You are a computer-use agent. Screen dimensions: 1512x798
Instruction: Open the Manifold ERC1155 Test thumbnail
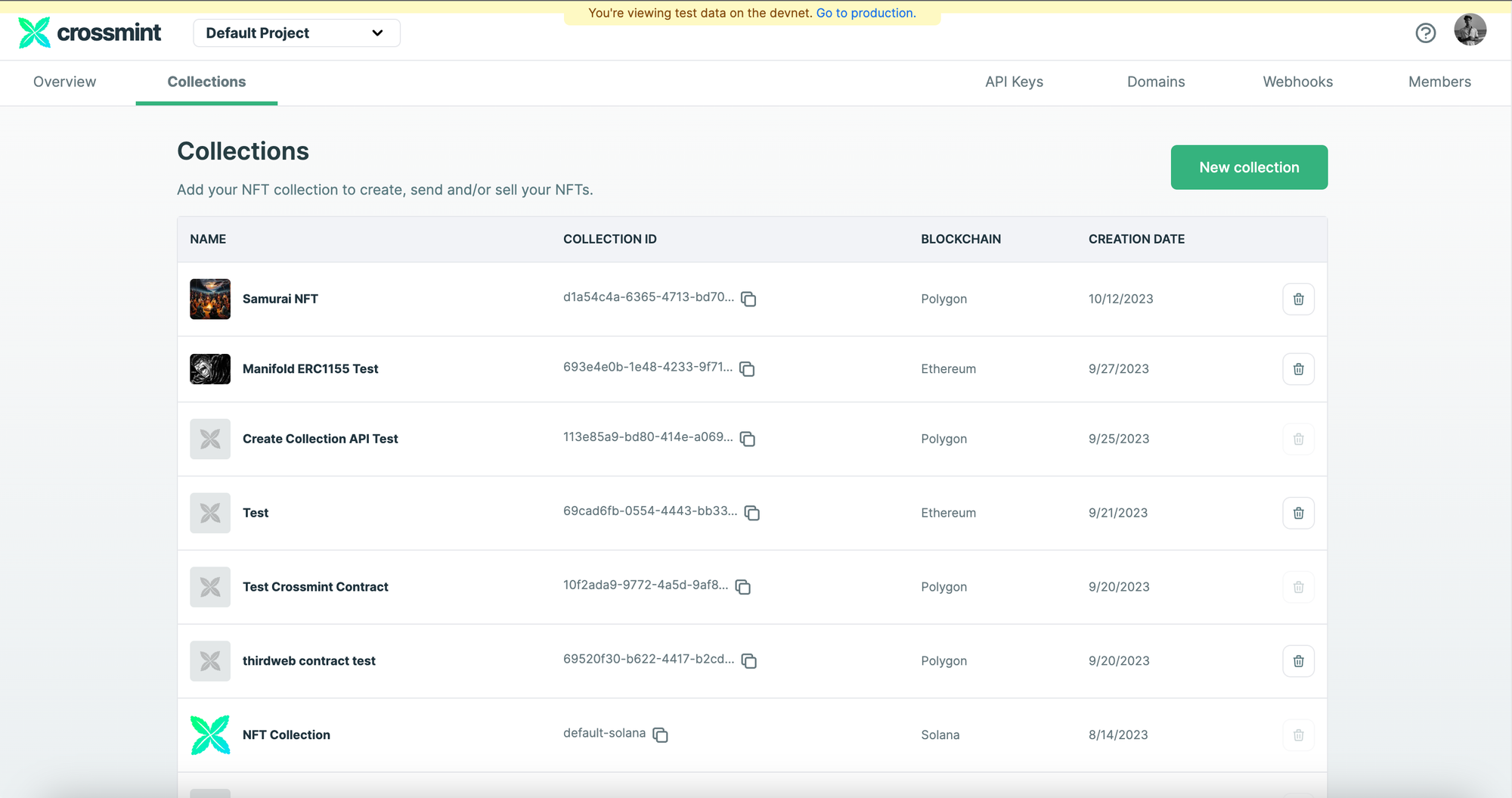[x=210, y=369]
